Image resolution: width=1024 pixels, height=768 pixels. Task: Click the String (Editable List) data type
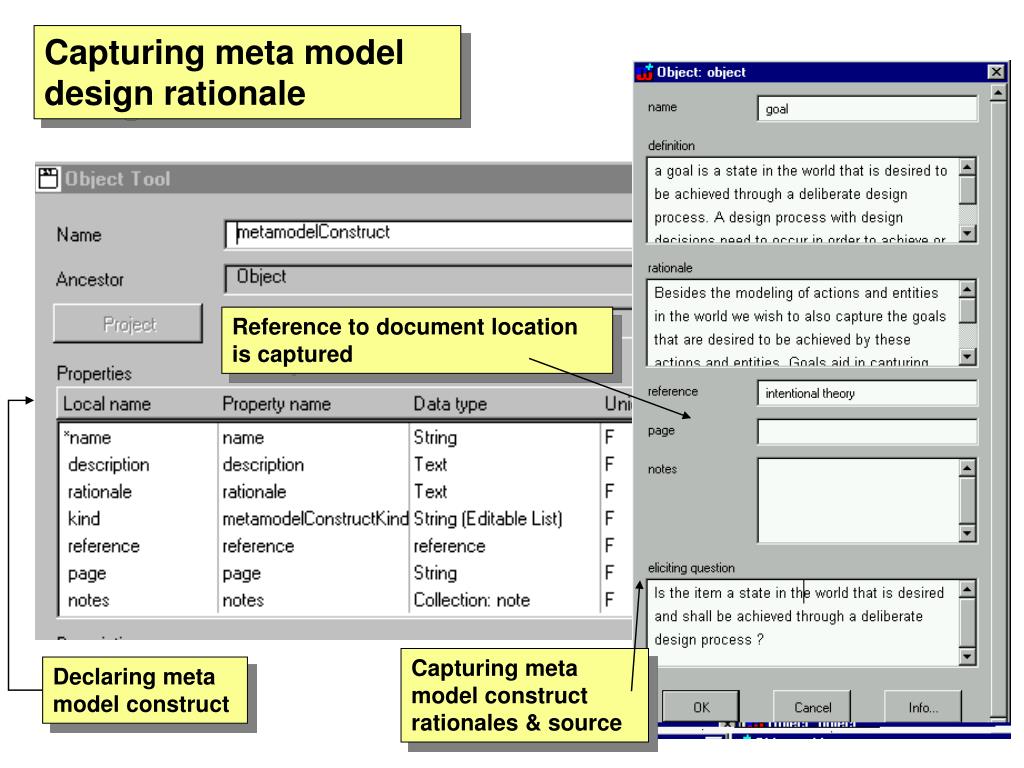(x=488, y=519)
